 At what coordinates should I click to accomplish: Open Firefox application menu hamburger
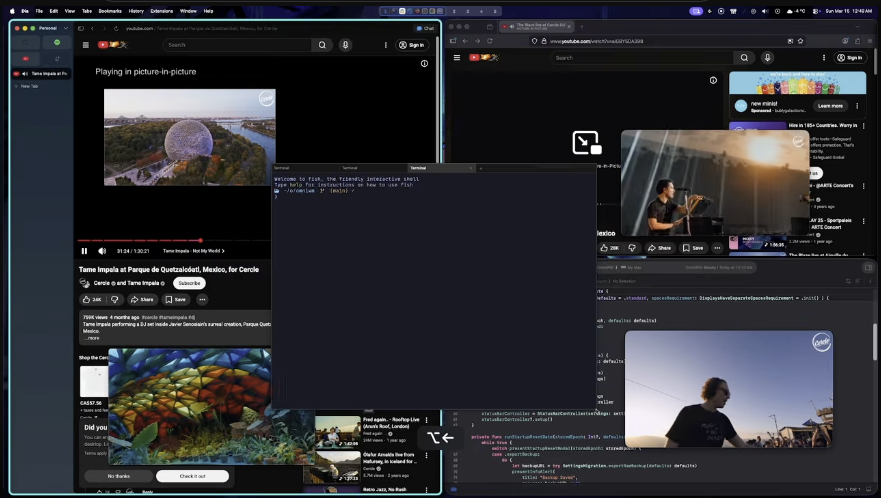pyautogui.click(x=869, y=41)
